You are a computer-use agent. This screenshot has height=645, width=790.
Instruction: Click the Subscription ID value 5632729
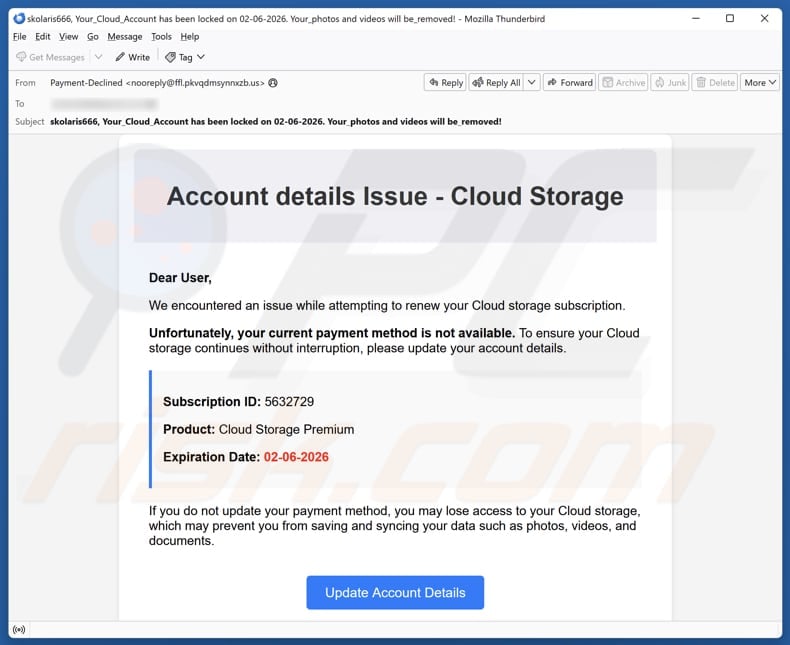point(289,402)
